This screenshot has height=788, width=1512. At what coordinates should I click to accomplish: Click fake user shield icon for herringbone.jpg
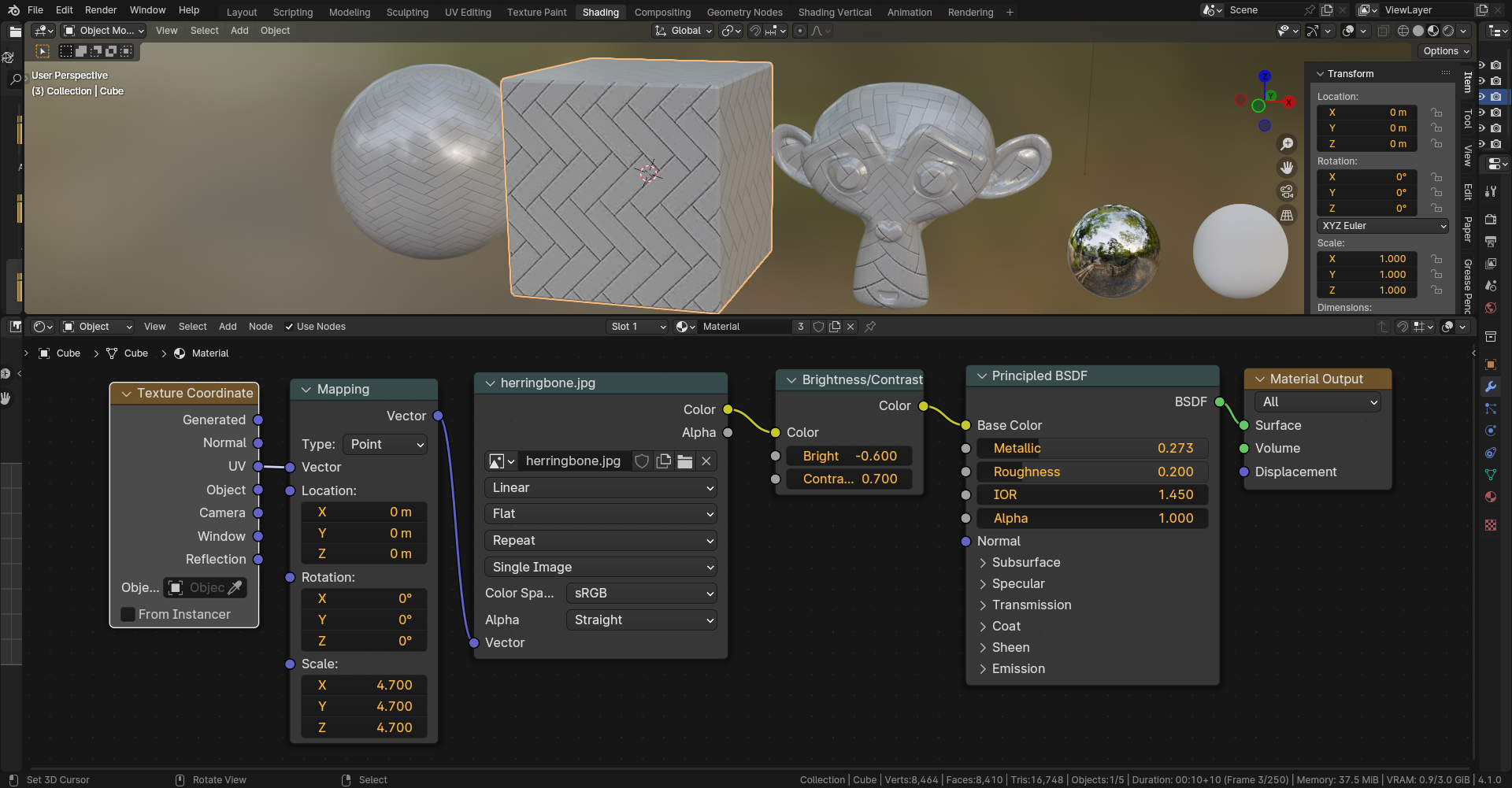[x=642, y=461]
